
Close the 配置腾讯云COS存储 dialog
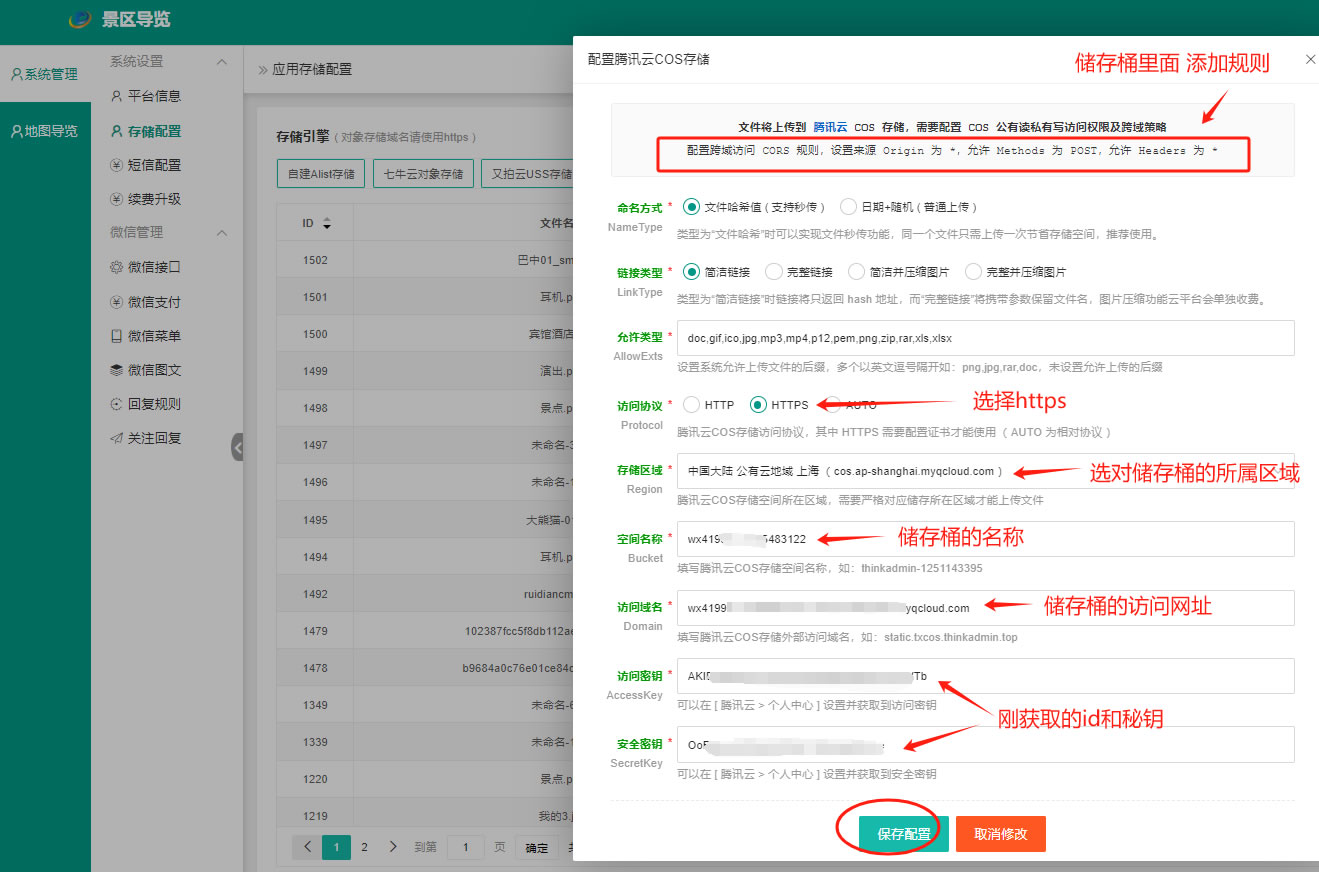1310,60
